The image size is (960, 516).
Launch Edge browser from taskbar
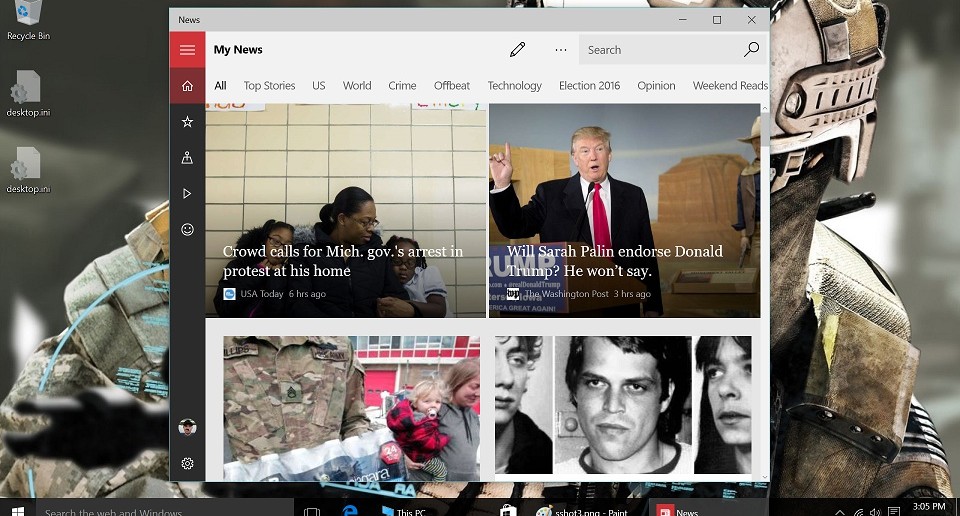(350, 510)
